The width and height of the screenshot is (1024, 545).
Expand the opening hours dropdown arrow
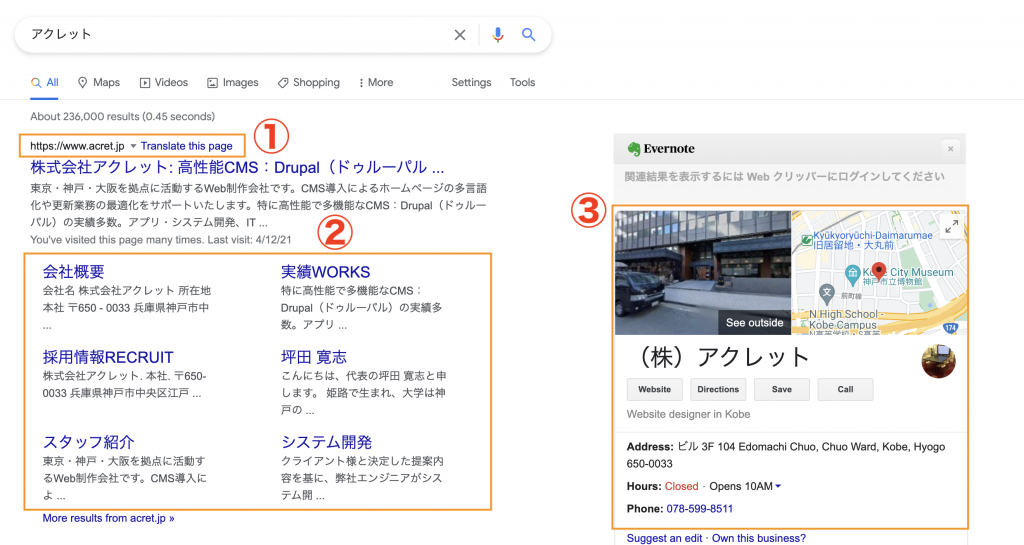[x=778, y=486]
